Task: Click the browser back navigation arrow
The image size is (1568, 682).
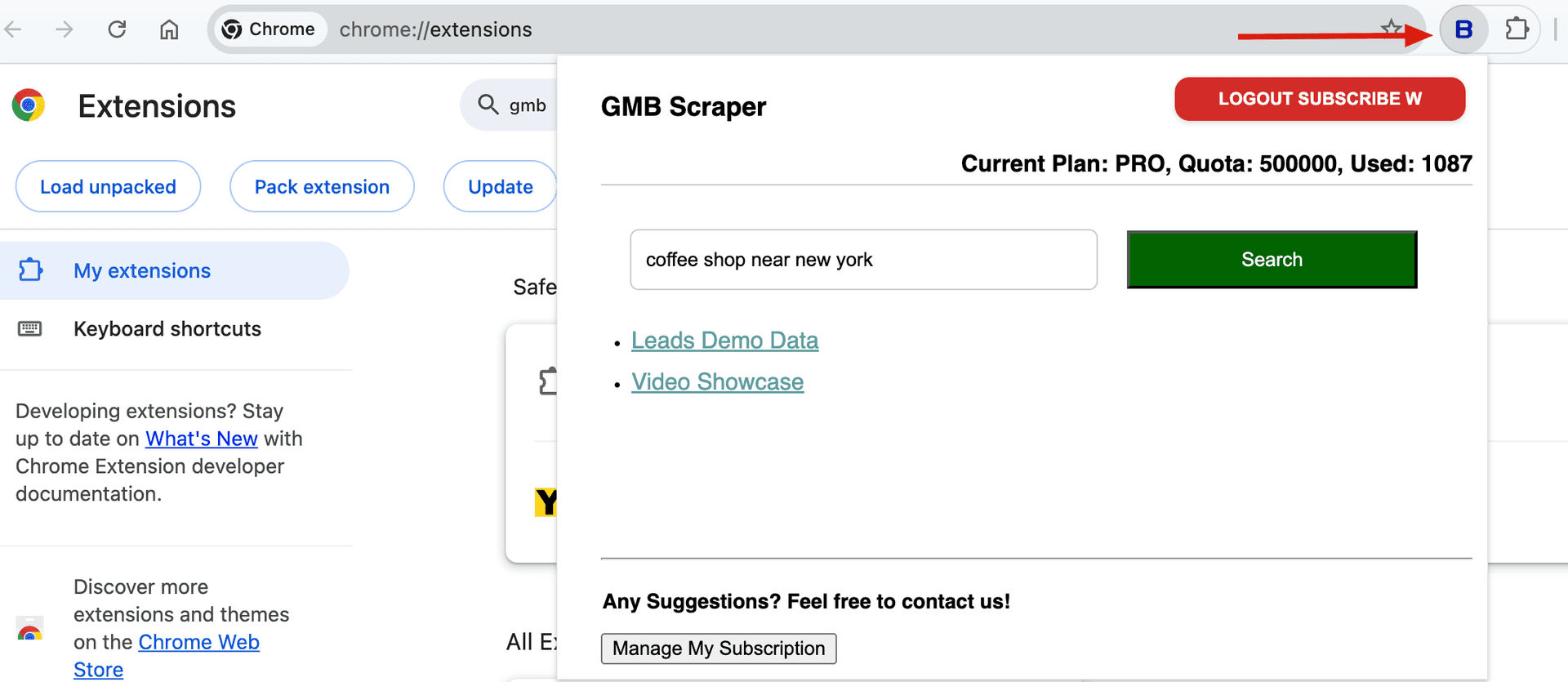Action: pos(16,29)
